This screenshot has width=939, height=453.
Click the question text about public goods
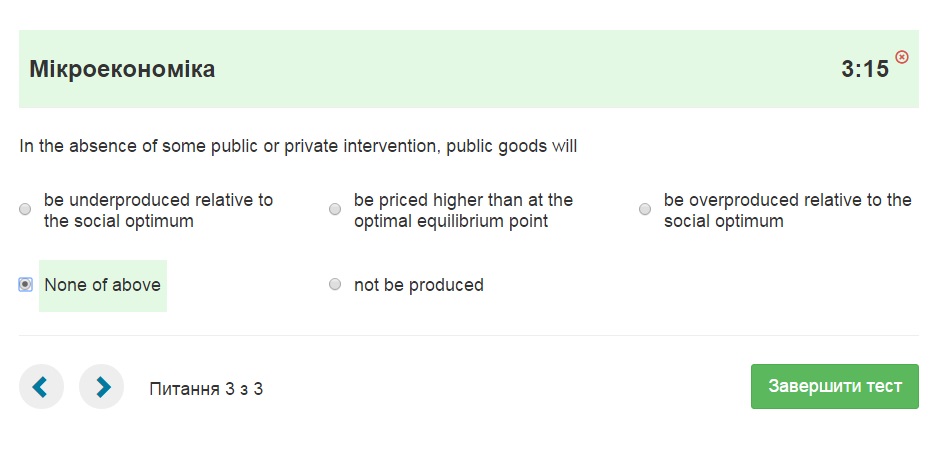tap(298, 146)
